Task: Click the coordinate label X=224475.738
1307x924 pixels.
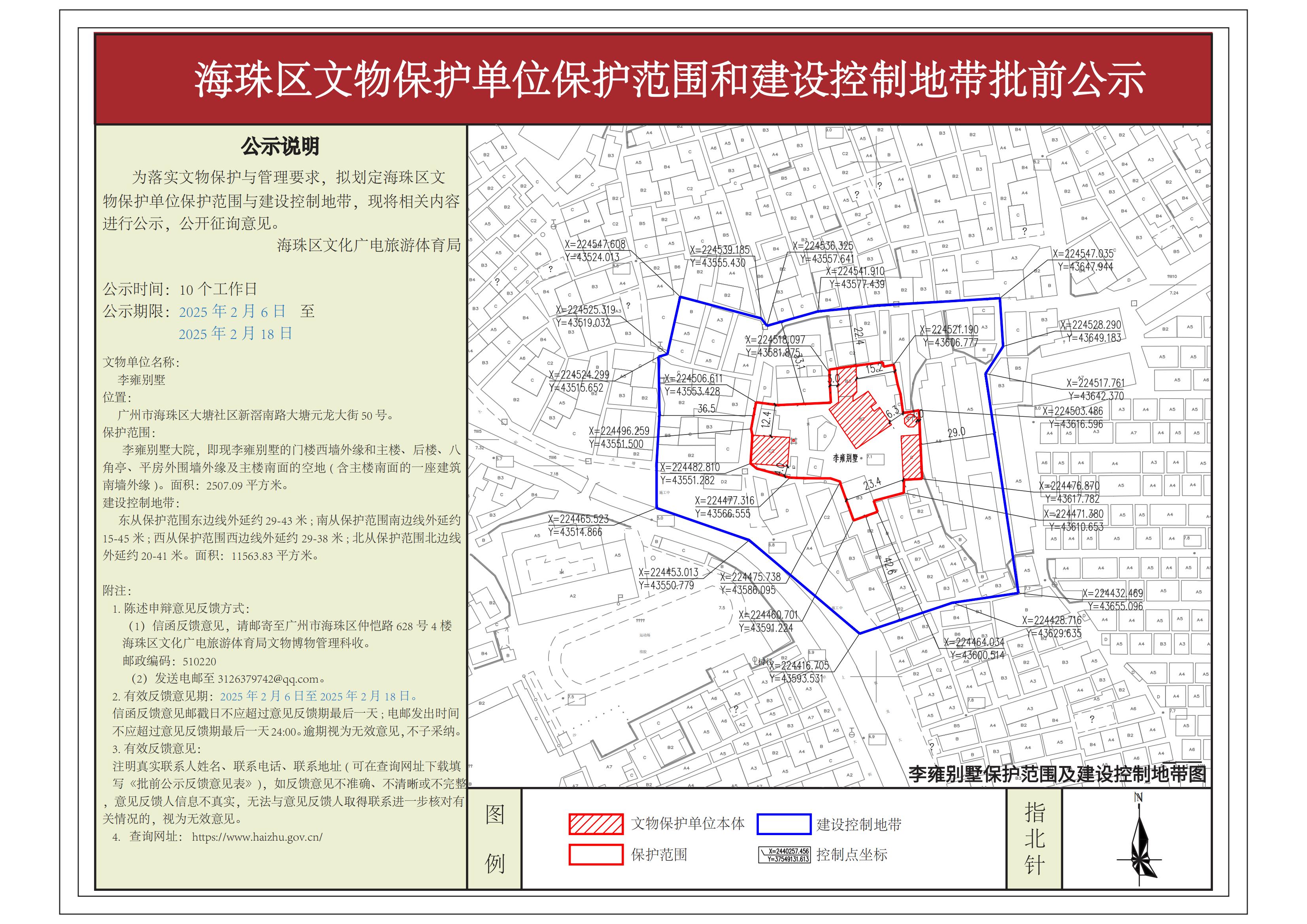Action: pos(750,577)
